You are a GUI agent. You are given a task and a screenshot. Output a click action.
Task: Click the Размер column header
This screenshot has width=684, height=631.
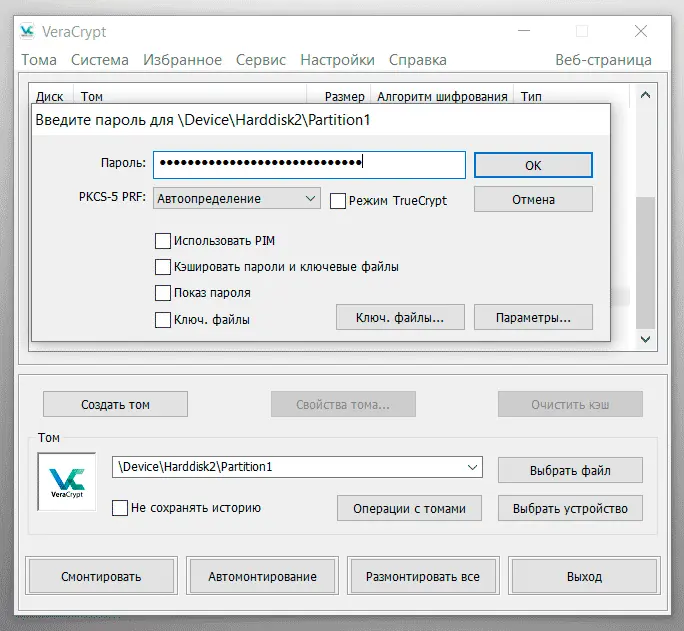click(339, 96)
